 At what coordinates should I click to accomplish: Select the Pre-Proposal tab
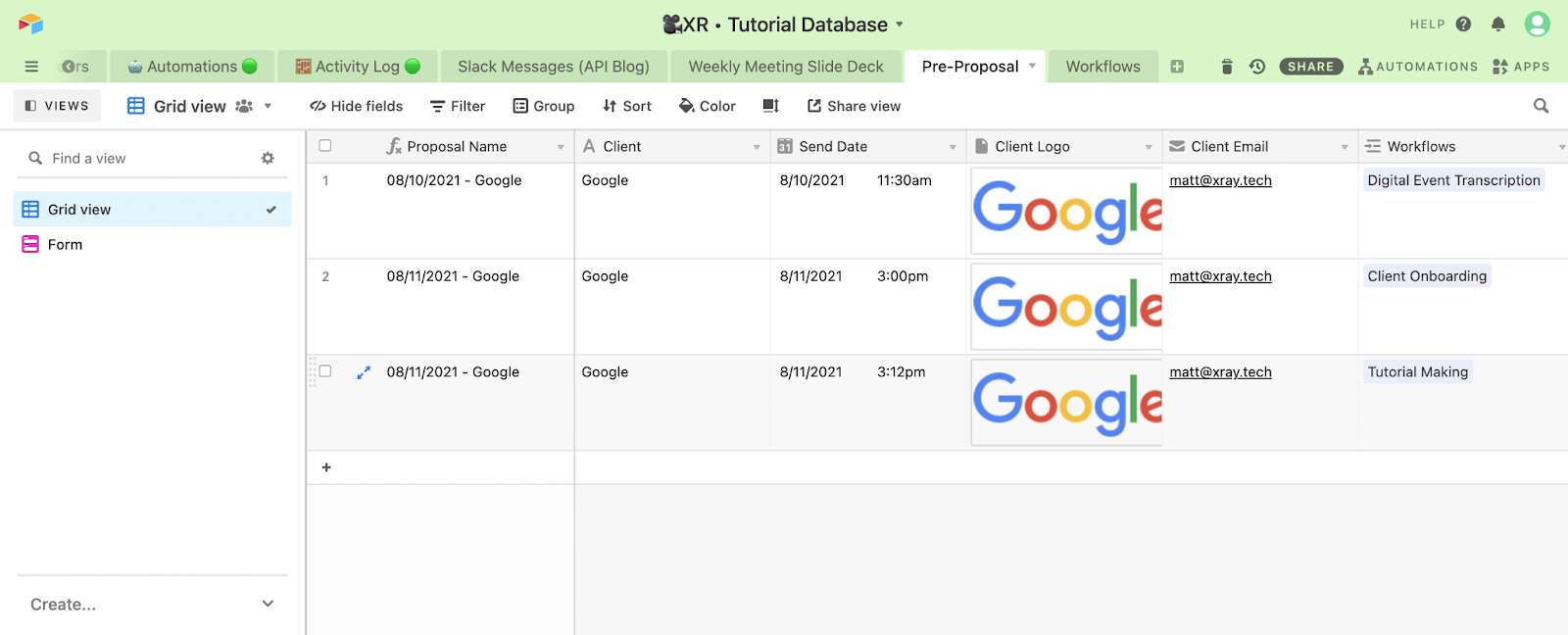970,67
